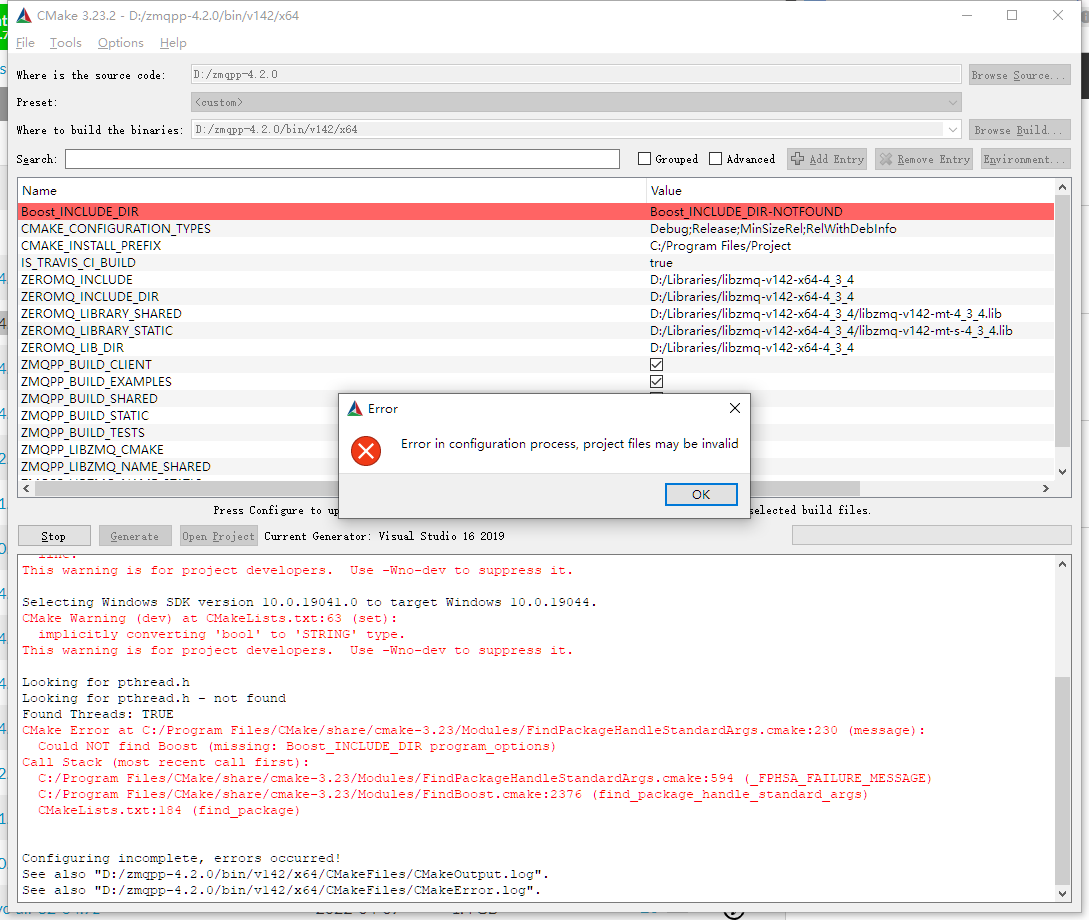This screenshot has width=1089, height=920.
Task: Click the Environment button
Action: pyautogui.click(x=1025, y=159)
